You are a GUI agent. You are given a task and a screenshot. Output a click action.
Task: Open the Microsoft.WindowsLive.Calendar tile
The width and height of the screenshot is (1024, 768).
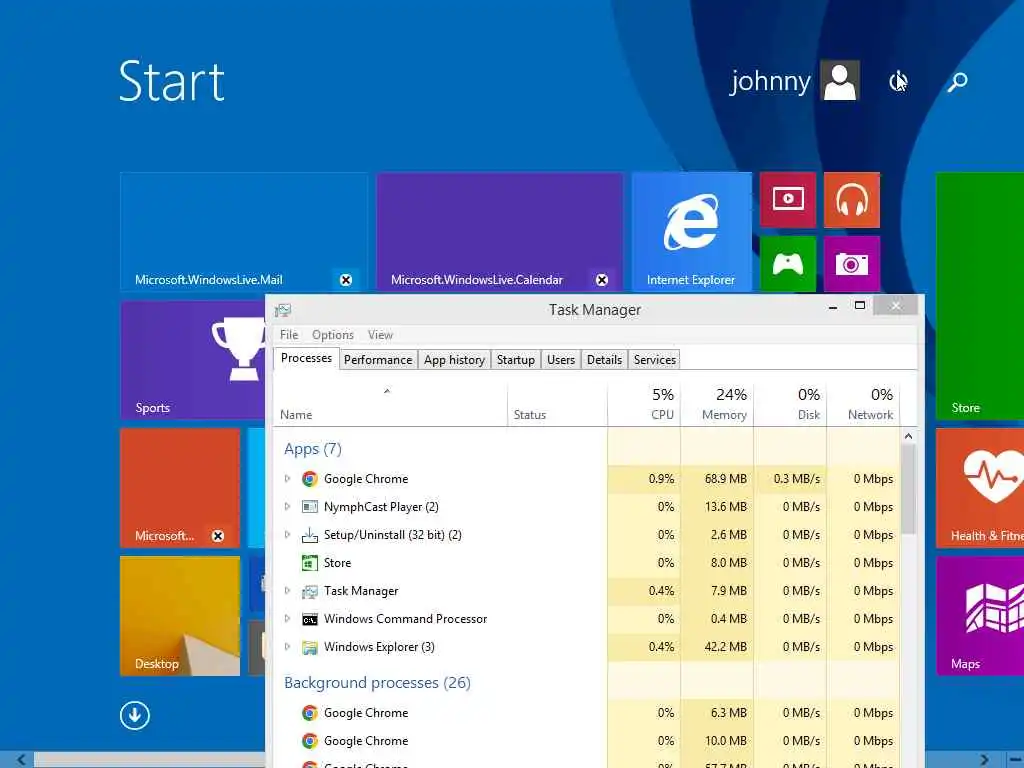click(x=500, y=231)
